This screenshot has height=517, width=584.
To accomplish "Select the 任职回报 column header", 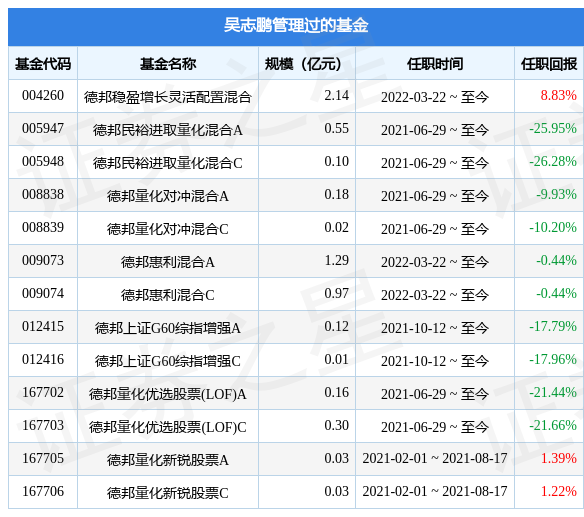I will pyautogui.click(x=549, y=64).
